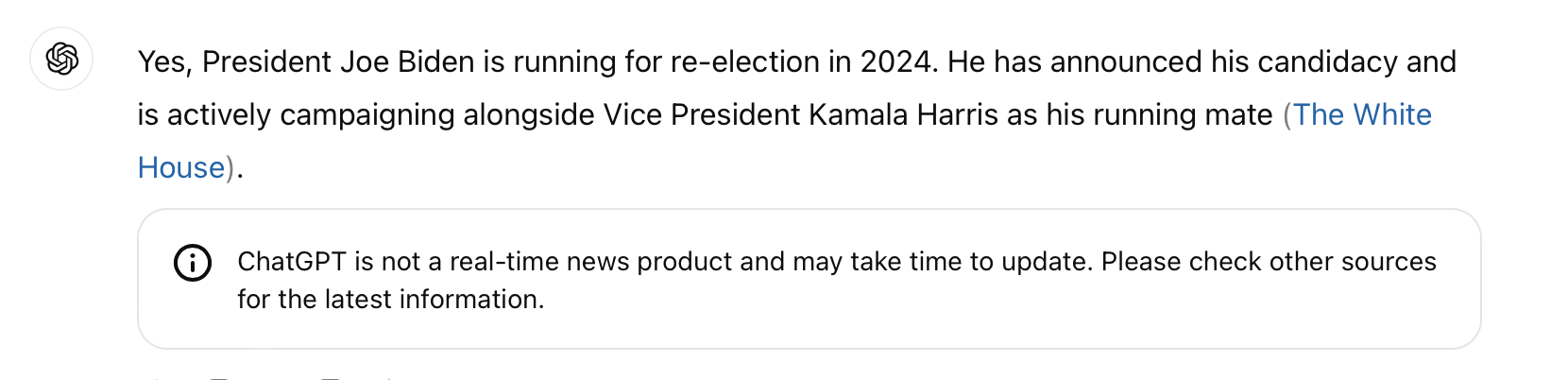Click the word 'Yes,' starting the reply
The image size is (1568, 380).
pos(165,61)
